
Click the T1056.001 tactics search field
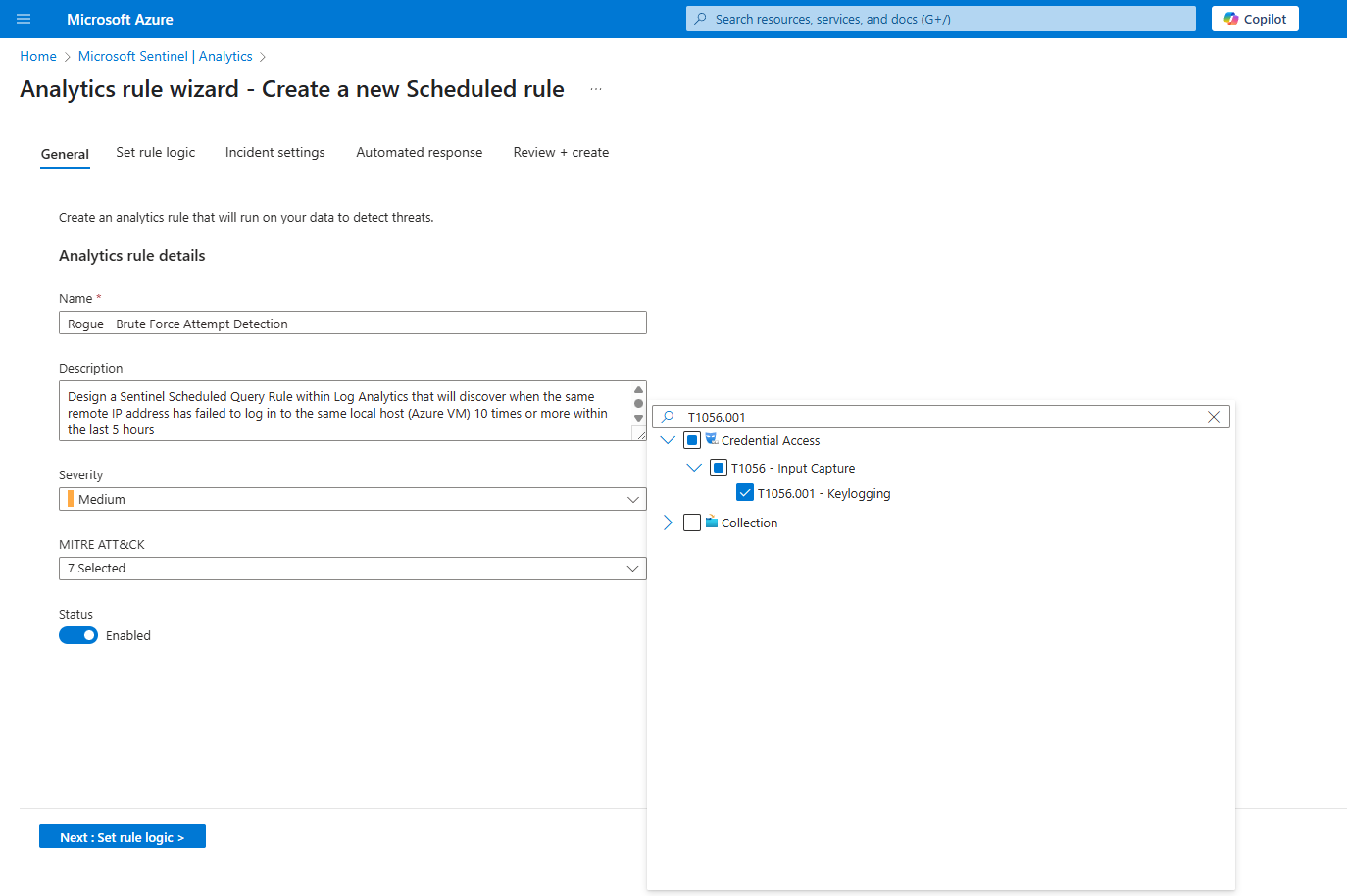tap(941, 417)
